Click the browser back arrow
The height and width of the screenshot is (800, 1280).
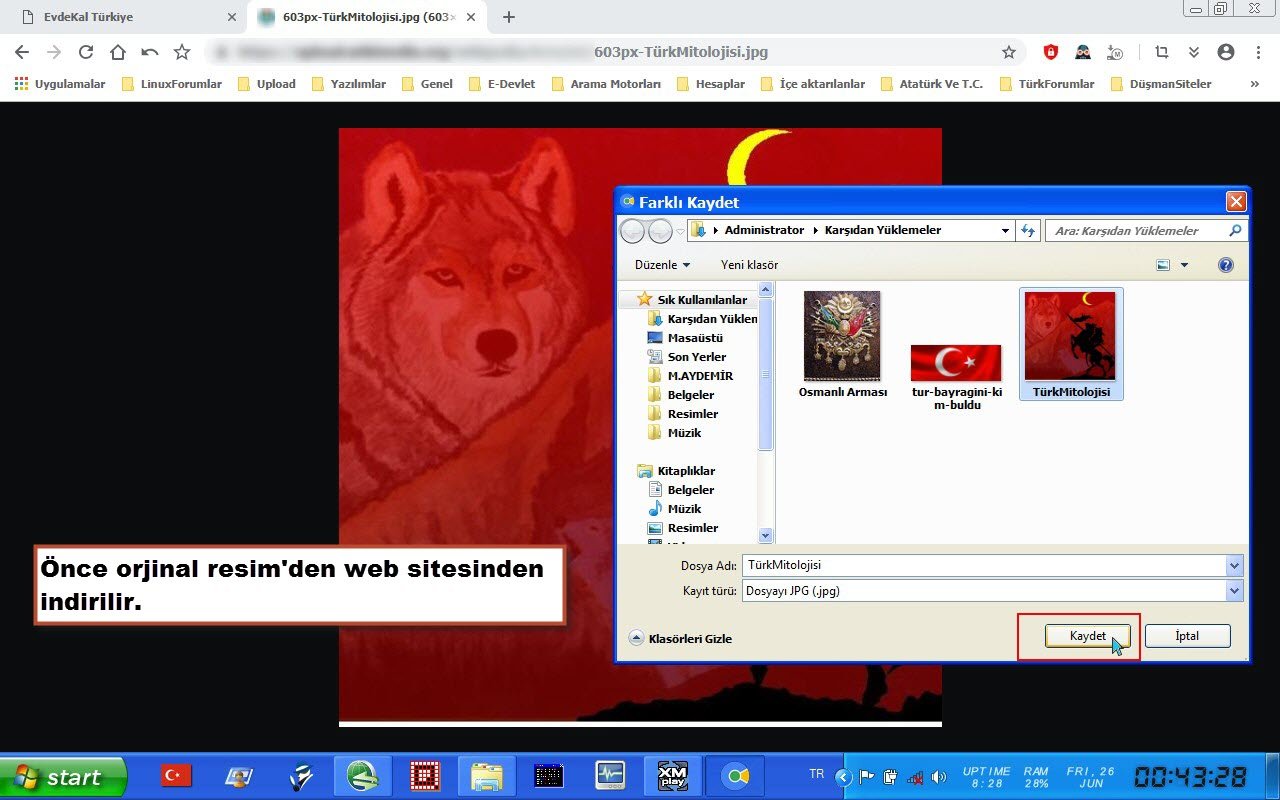coord(22,52)
